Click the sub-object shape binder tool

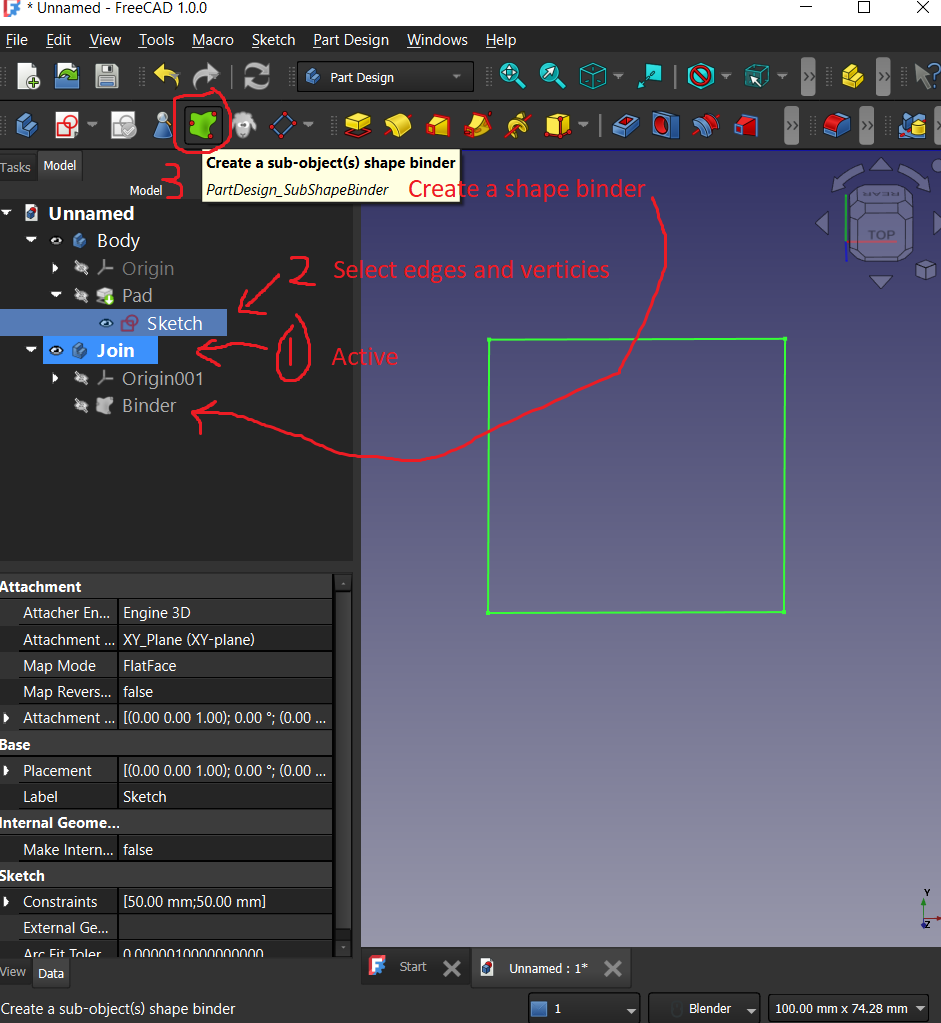[x=205, y=125]
